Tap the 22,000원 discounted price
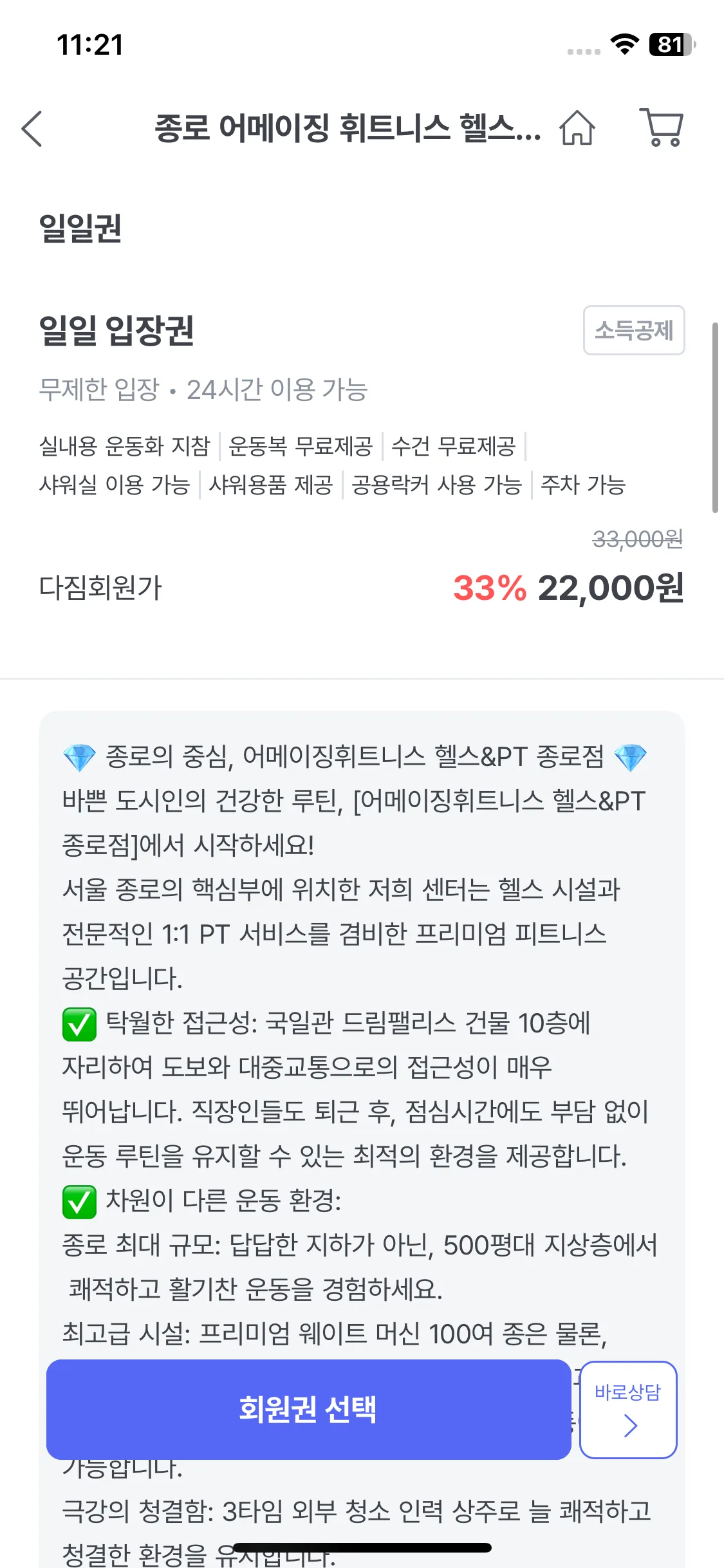Image resolution: width=724 pixels, height=1568 pixels. click(610, 588)
